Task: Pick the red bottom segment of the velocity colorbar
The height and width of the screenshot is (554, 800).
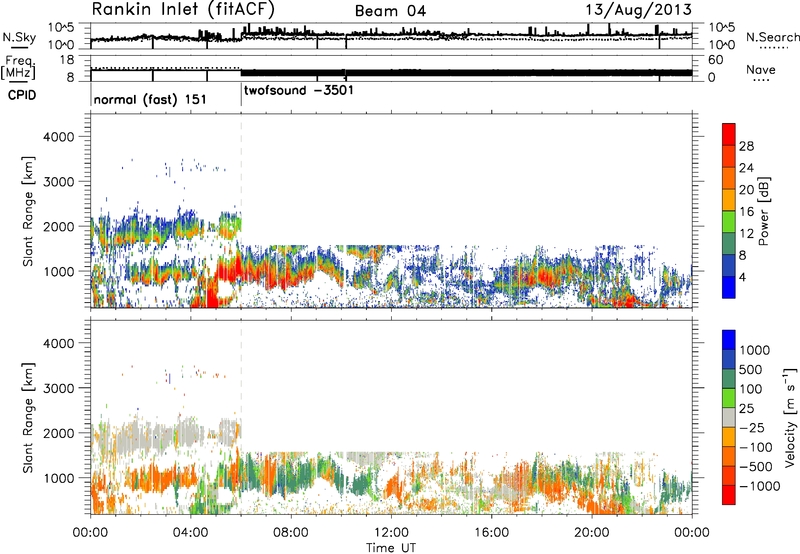Action: [x=729, y=495]
